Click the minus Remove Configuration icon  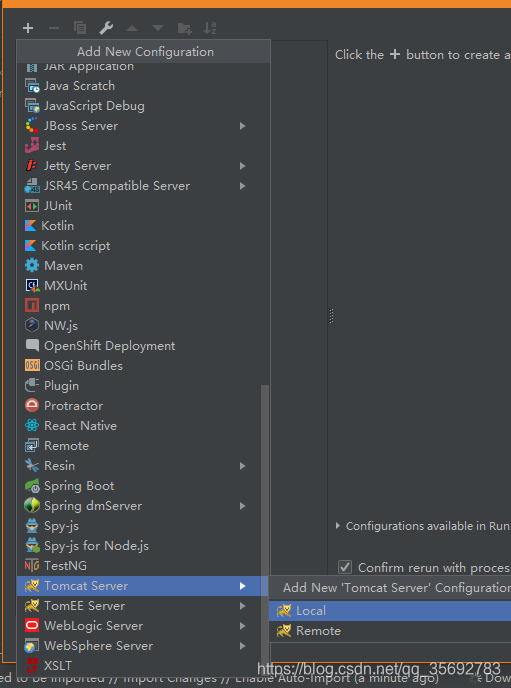(54, 28)
